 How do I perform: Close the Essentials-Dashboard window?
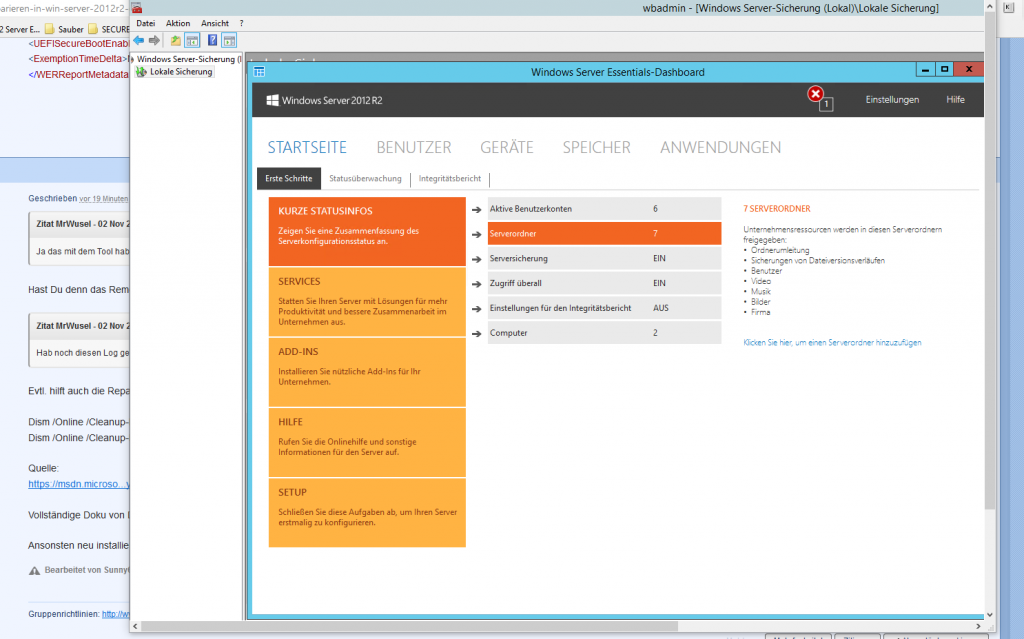click(969, 69)
